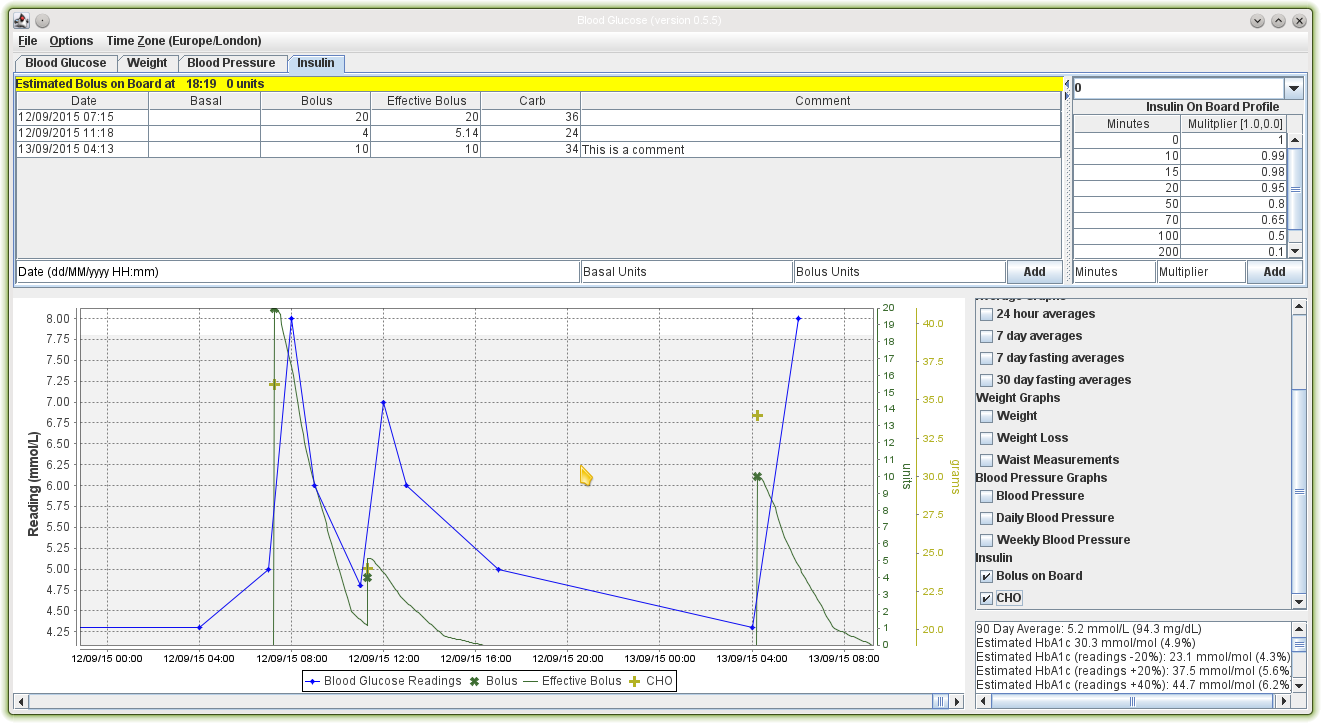Screen dimensions: 1321x723
Task: Click the Bolus cross marker in chart legend
Action: point(475,681)
